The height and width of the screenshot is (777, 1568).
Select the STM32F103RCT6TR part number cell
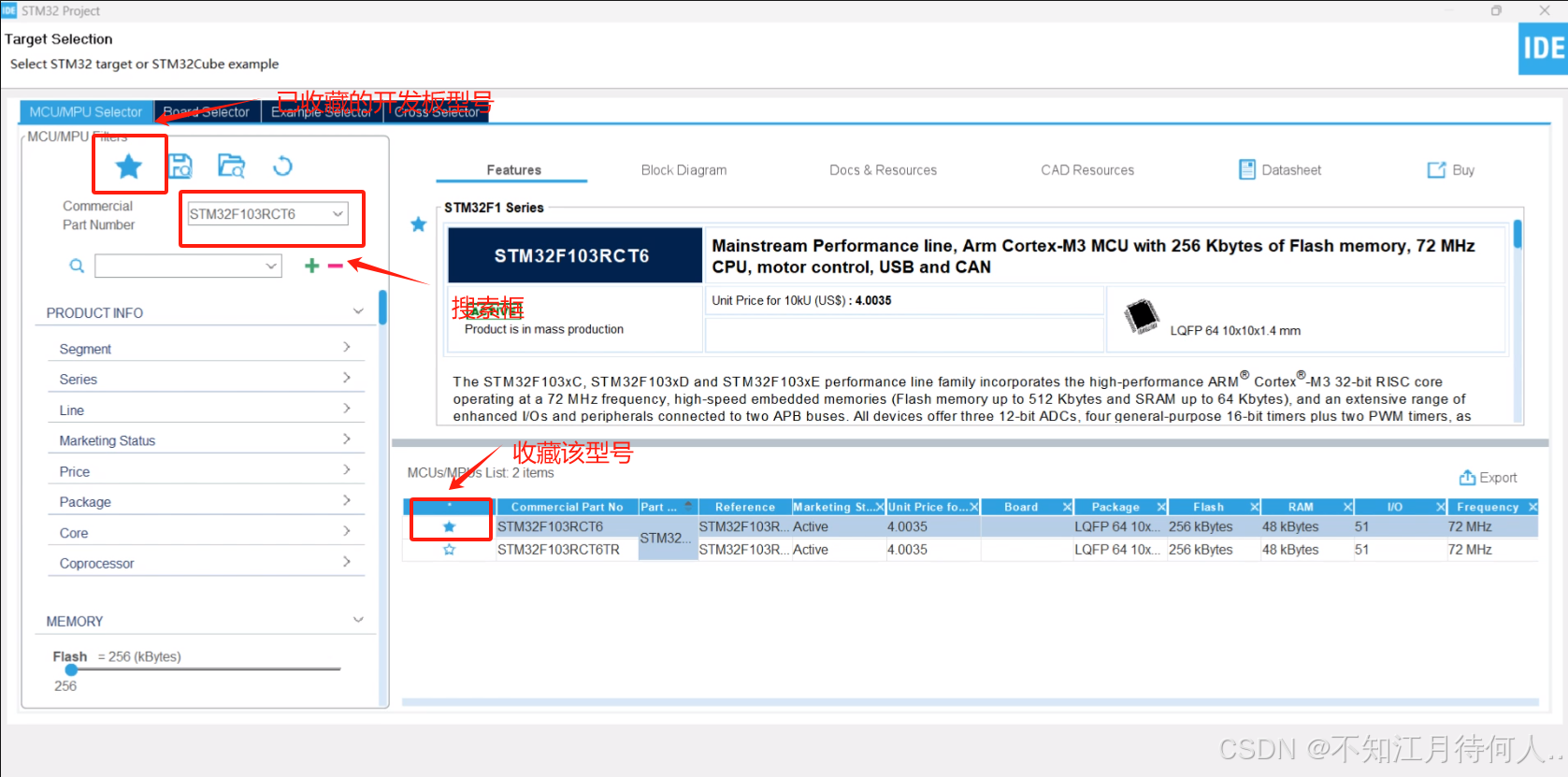567,550
